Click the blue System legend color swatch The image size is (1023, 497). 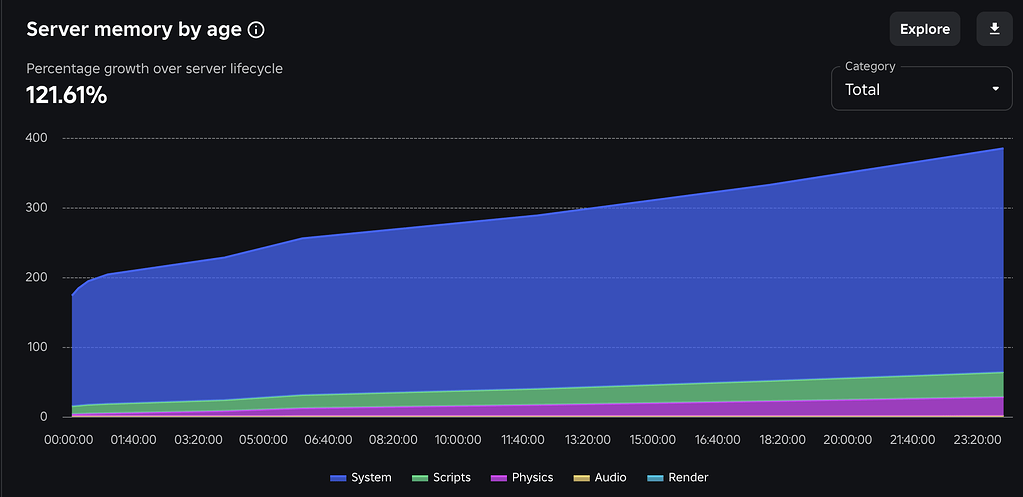pos(337,478)
